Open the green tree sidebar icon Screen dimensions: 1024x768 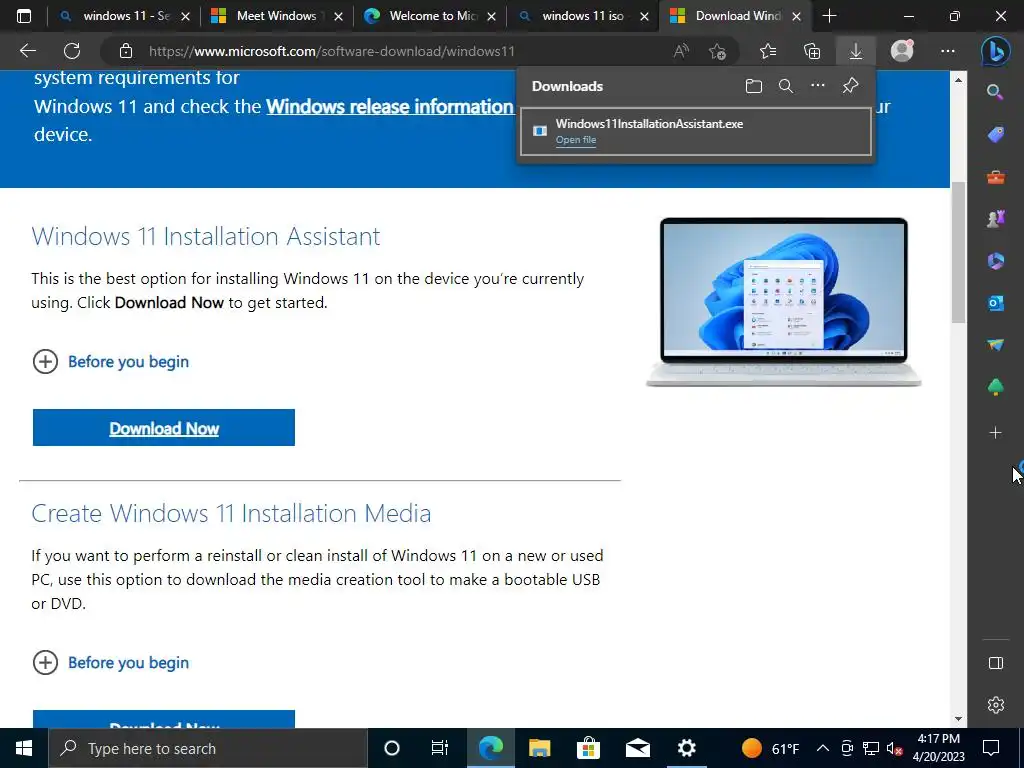click(995, 387)
